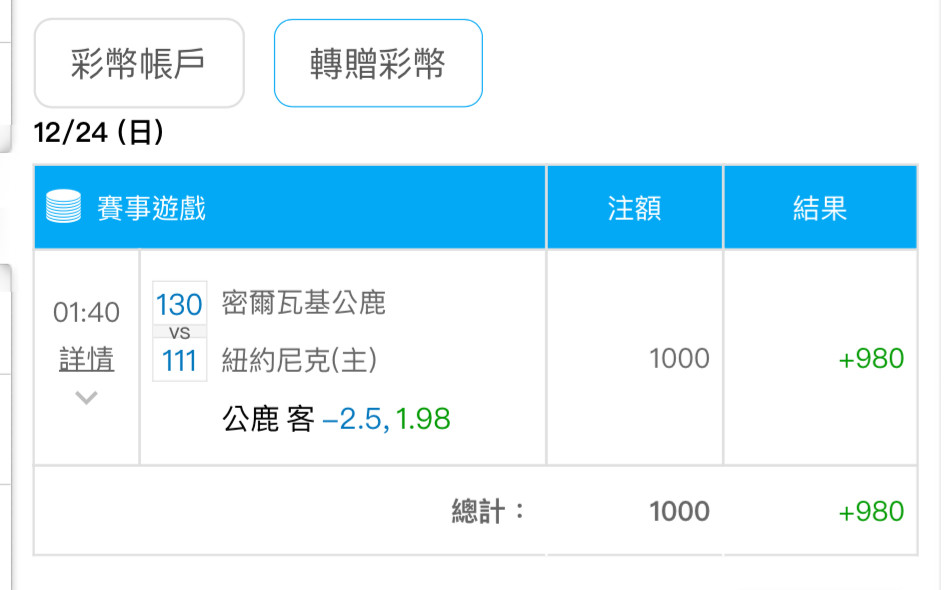
Task: Select team name 紐約尼克(主)
Action: pos(299,360)
